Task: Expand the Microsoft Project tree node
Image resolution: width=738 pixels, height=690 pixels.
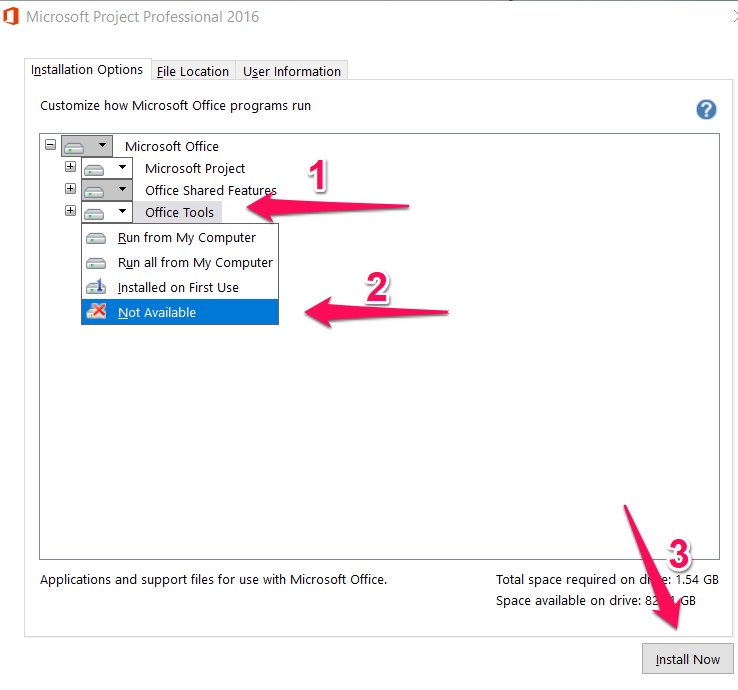Action: coord(70,168)
